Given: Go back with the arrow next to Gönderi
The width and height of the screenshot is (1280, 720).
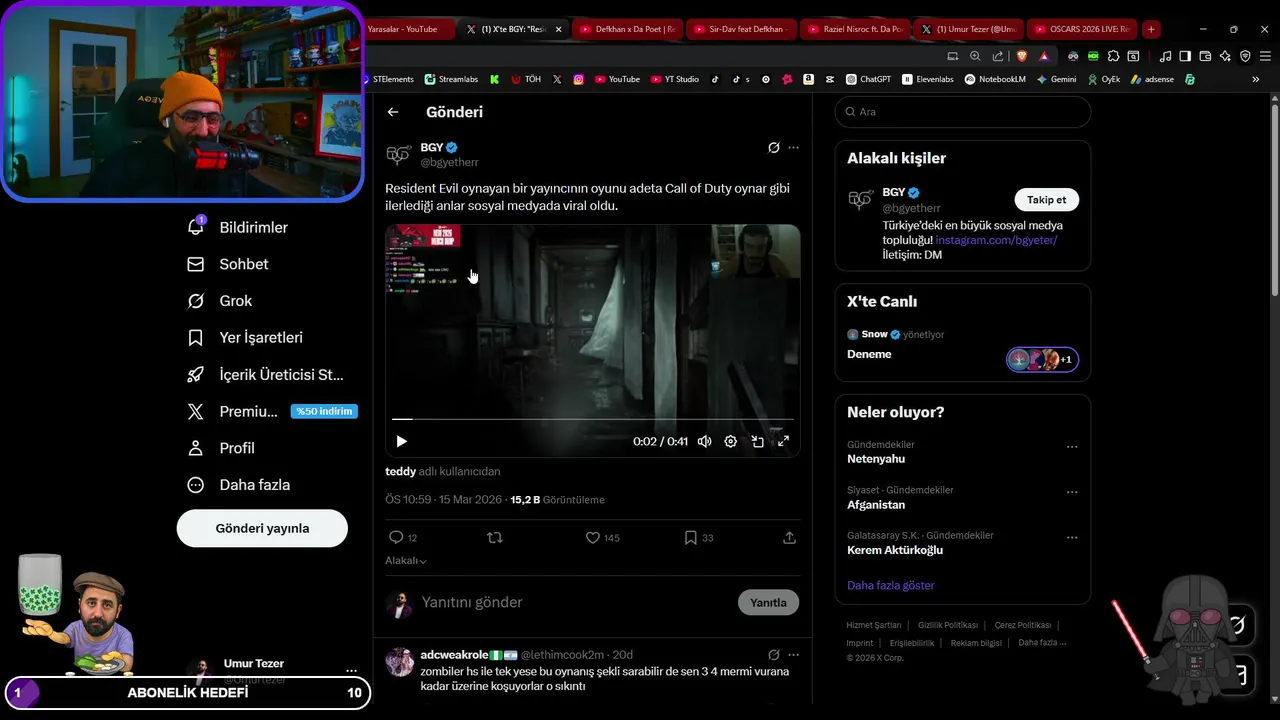Looking at the screenshot, I should 393,112.
